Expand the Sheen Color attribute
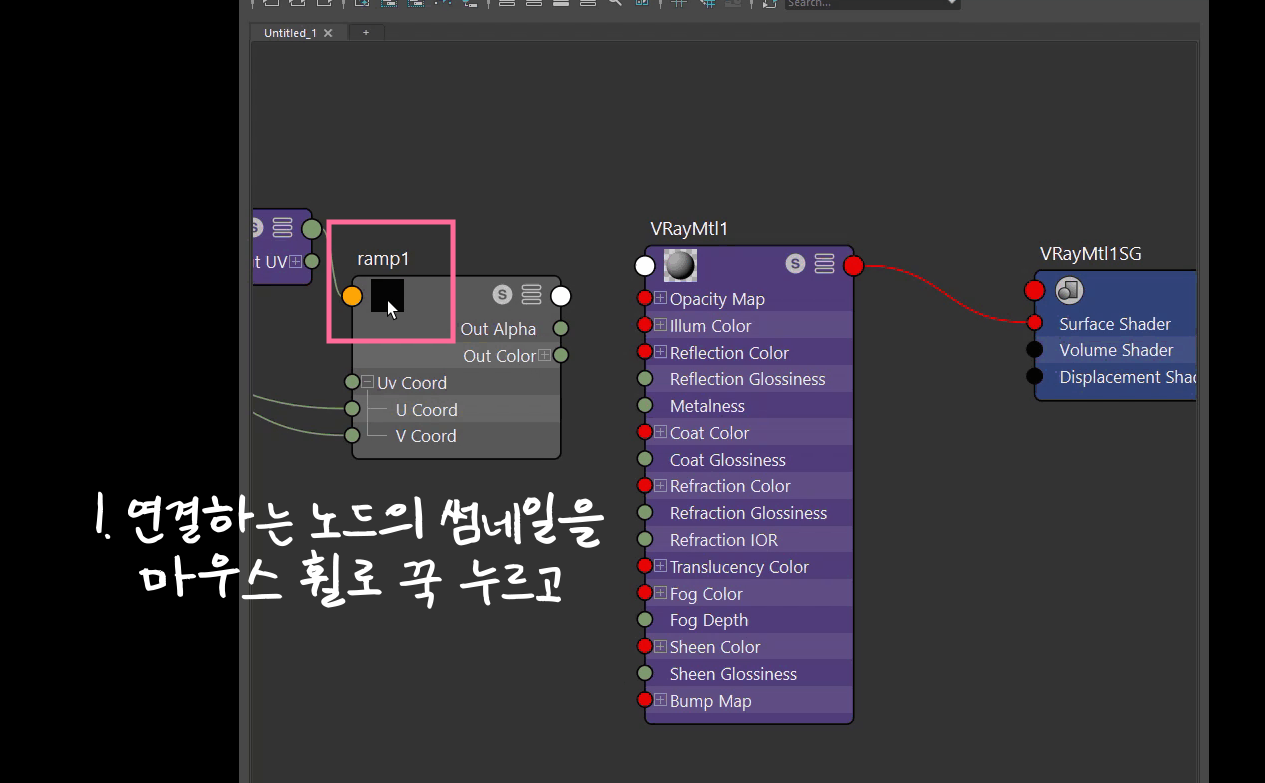Viewport: 1265px width, 783px height. pyautogui.click(x=660, y=646)
